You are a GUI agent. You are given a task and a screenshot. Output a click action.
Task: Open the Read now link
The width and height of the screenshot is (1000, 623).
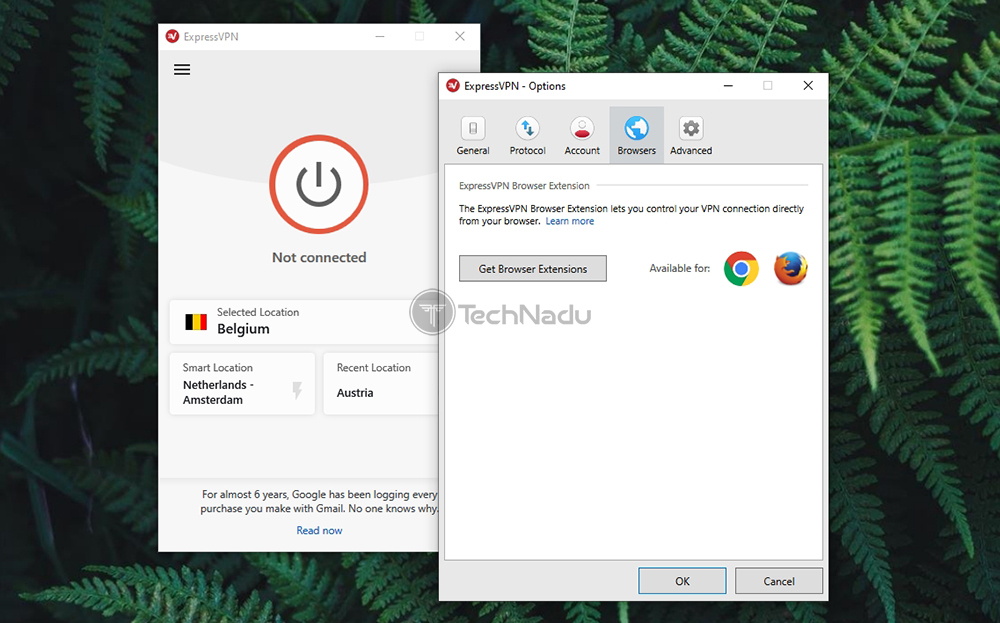[319, 531]
